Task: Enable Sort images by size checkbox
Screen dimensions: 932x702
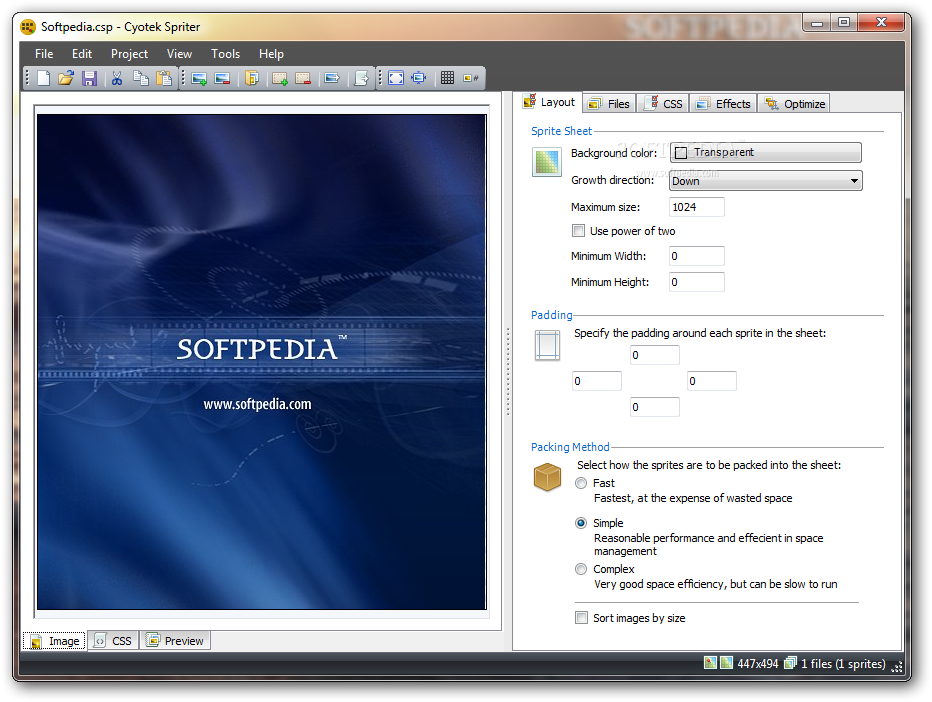Action: click(581, 618)
